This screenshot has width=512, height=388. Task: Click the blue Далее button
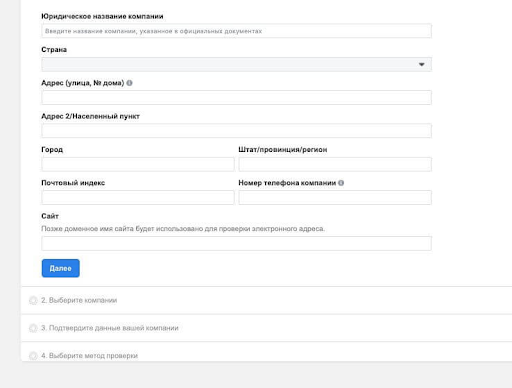[61, 268]
